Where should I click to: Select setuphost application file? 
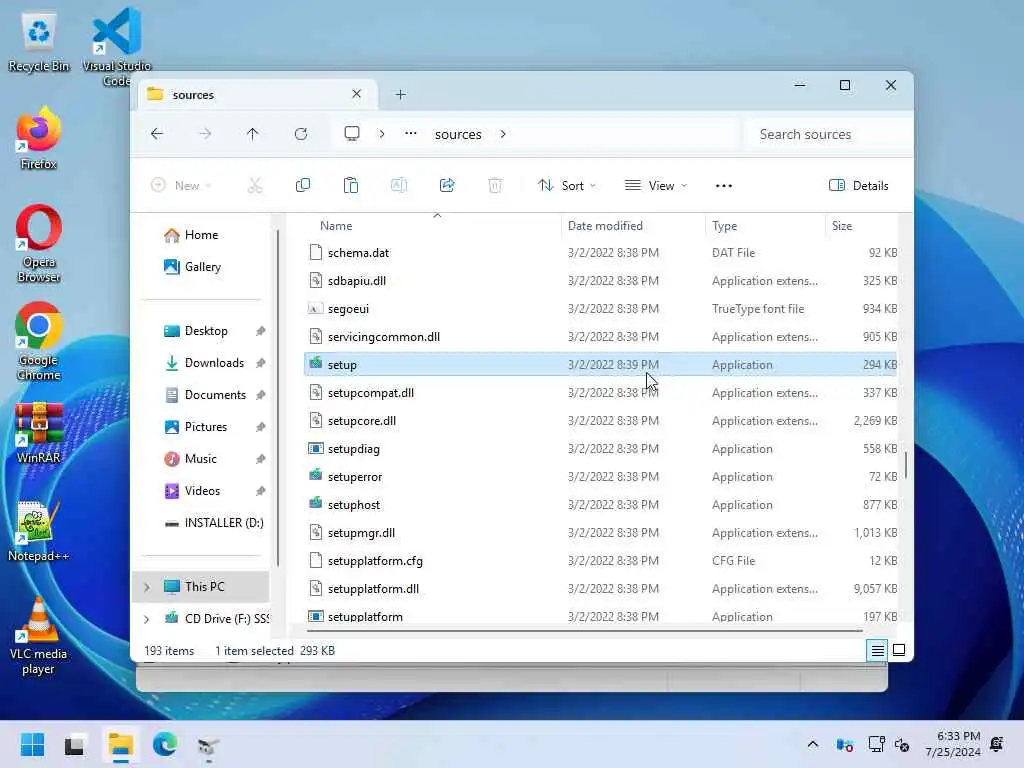point(600,505)
